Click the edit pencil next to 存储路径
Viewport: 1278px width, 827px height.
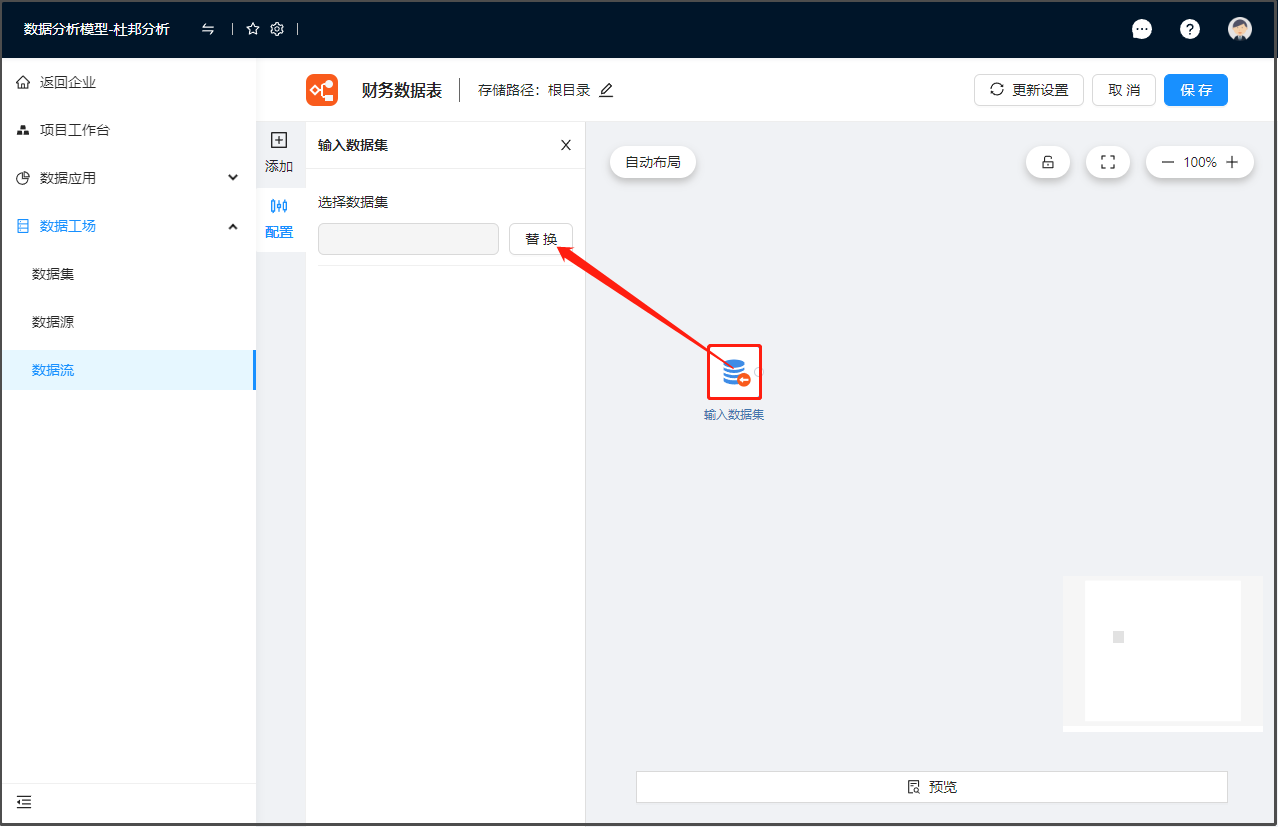(x=606, y=90)
